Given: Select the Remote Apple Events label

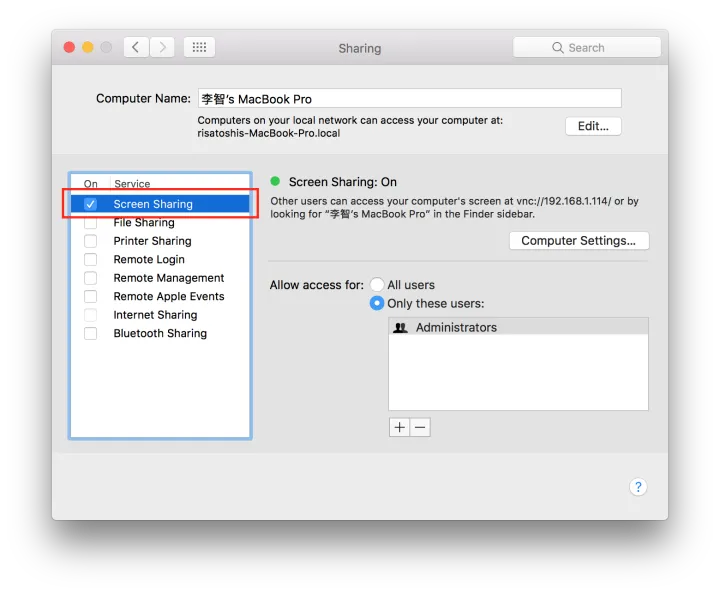Looking at the screenshot, I should (169, 297).
